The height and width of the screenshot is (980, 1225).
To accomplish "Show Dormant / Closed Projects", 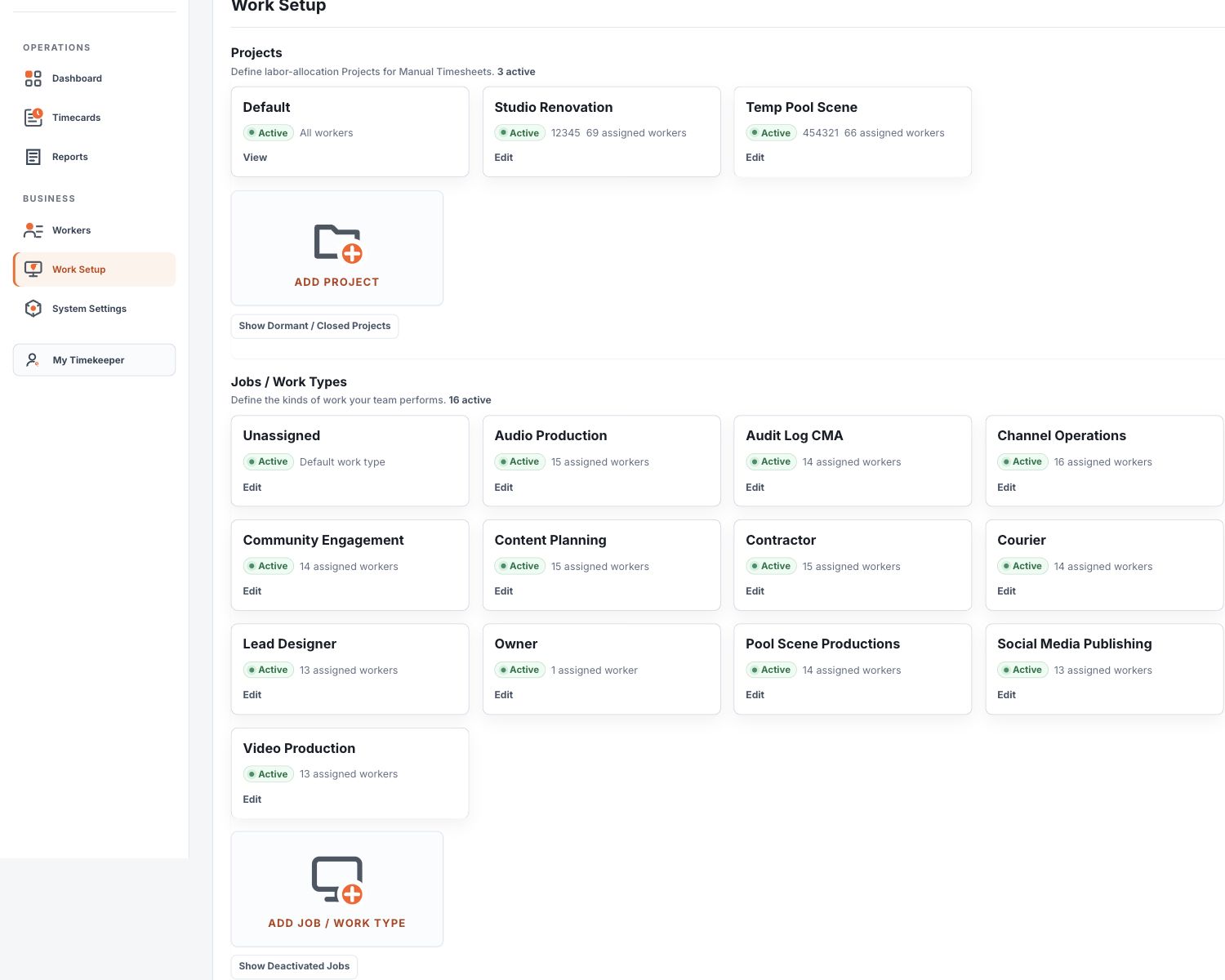I will (x=314, y=326).
